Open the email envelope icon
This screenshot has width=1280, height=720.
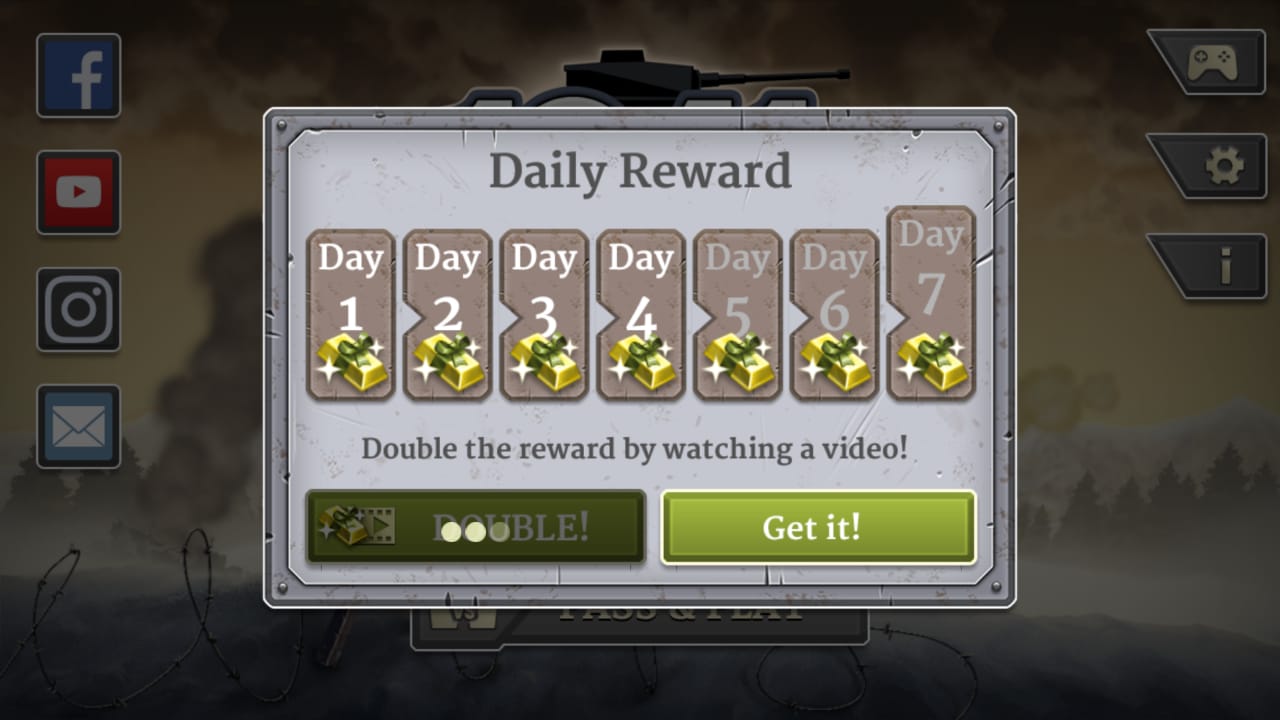click(x=79, y=427)
